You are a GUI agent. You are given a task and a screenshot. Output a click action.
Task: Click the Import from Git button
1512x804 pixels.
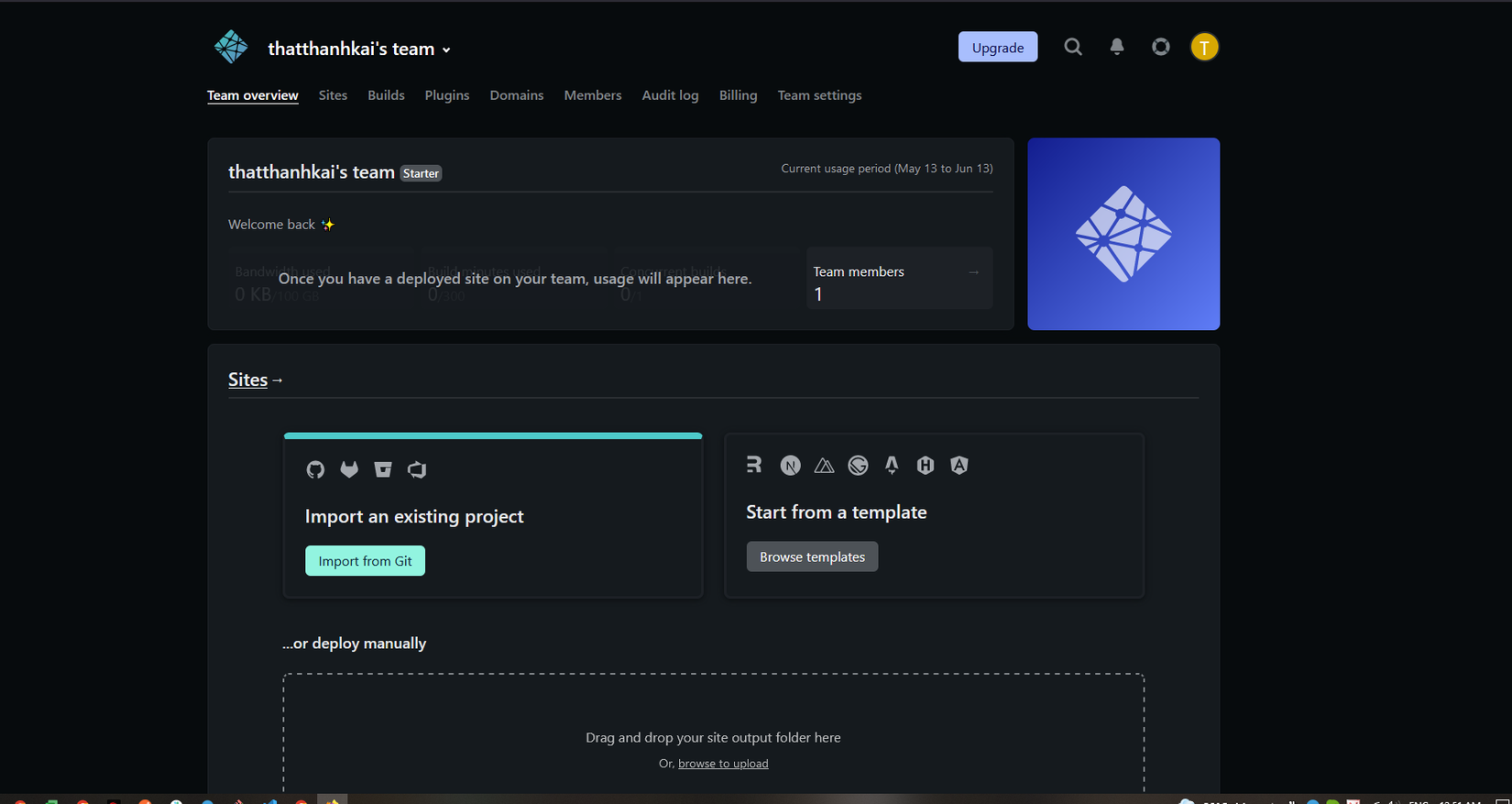(x=365, y=561)
